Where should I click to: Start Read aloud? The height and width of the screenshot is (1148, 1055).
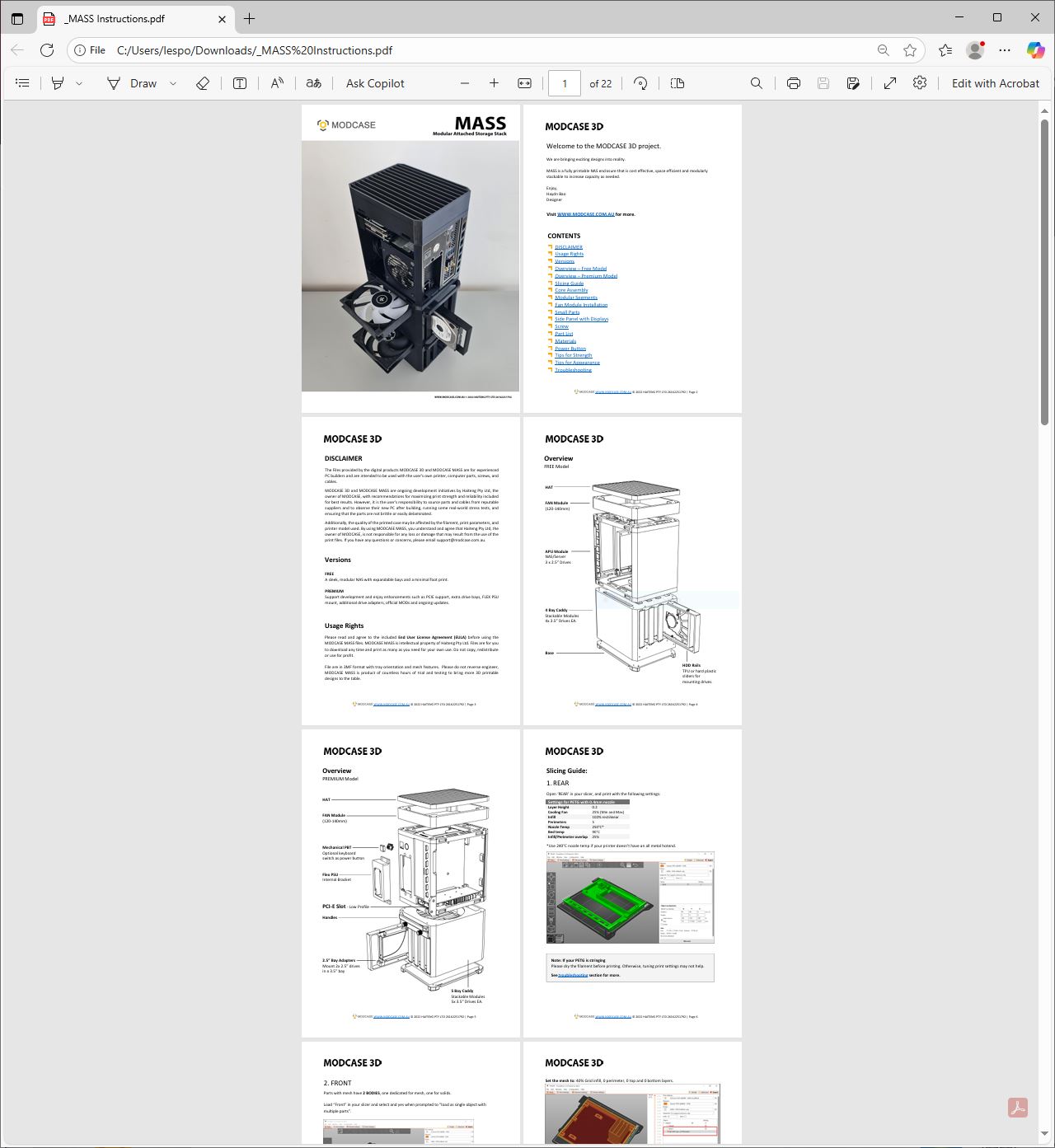277,83
